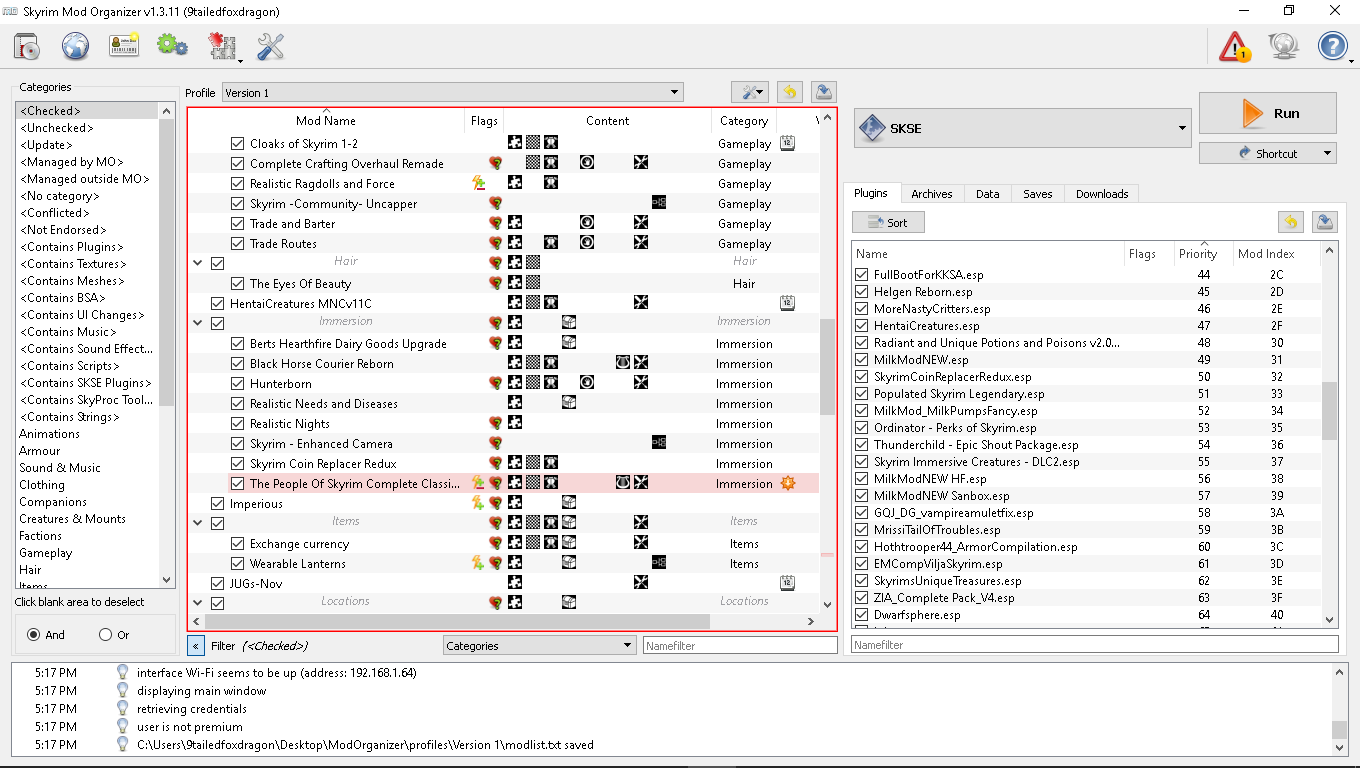Open Settings wrench and screwdriver icon
Screen dimensions: 1360x768
pyautogui.click(x=270, y=46)
